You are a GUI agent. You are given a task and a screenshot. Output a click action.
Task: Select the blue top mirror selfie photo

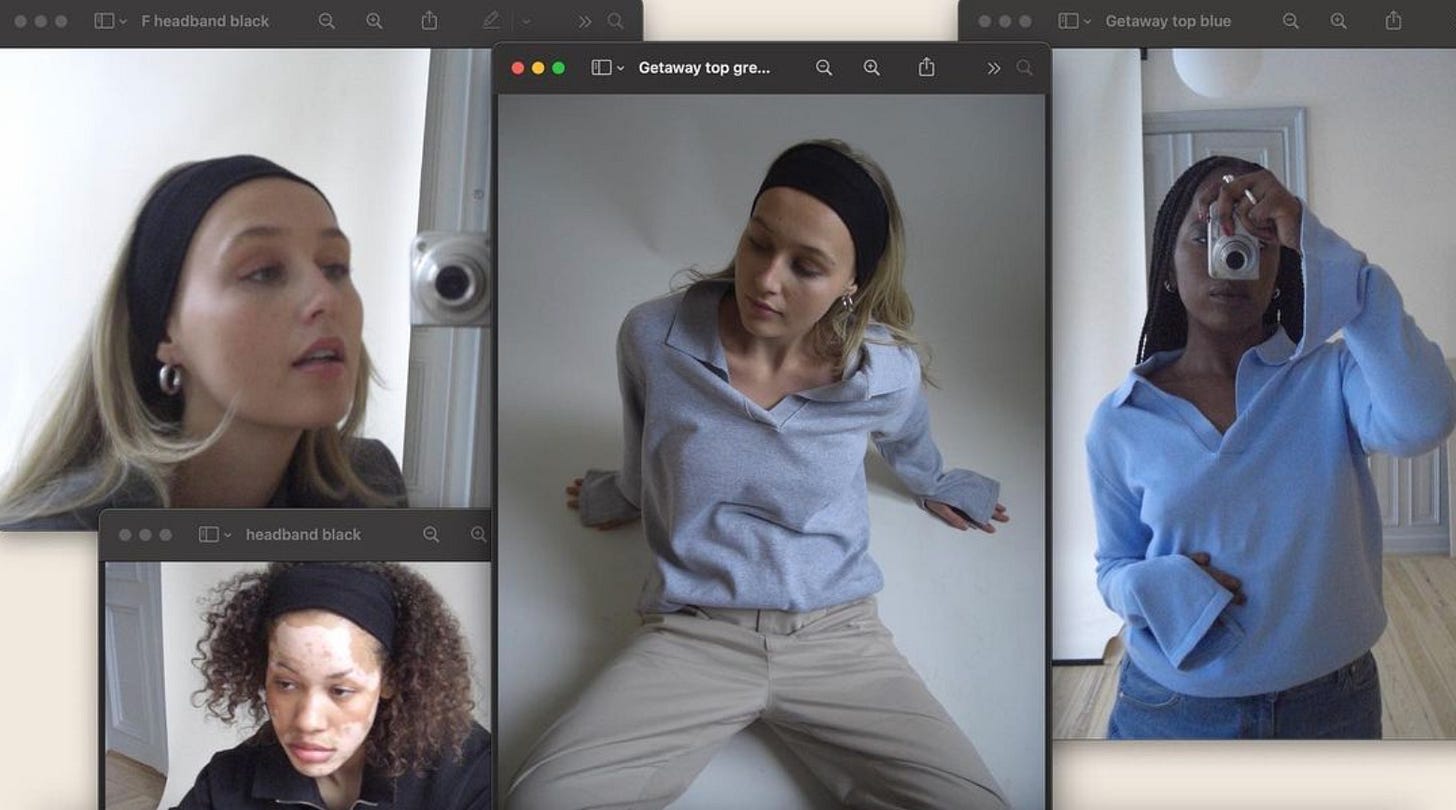(1254, 394)
